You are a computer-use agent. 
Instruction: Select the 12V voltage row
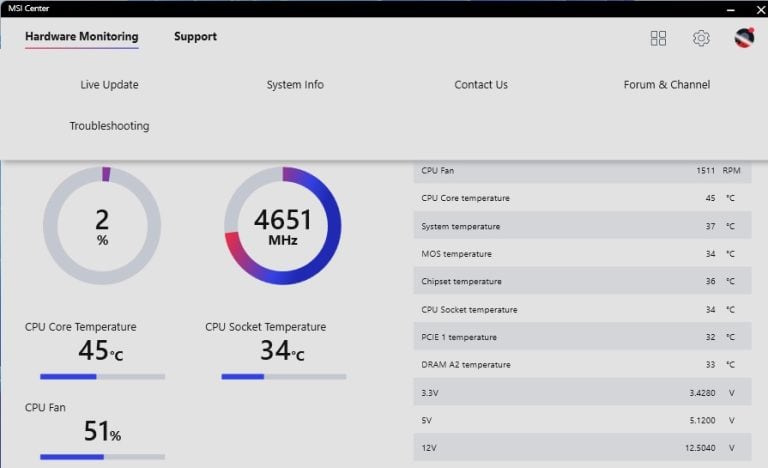pos(582,448)
